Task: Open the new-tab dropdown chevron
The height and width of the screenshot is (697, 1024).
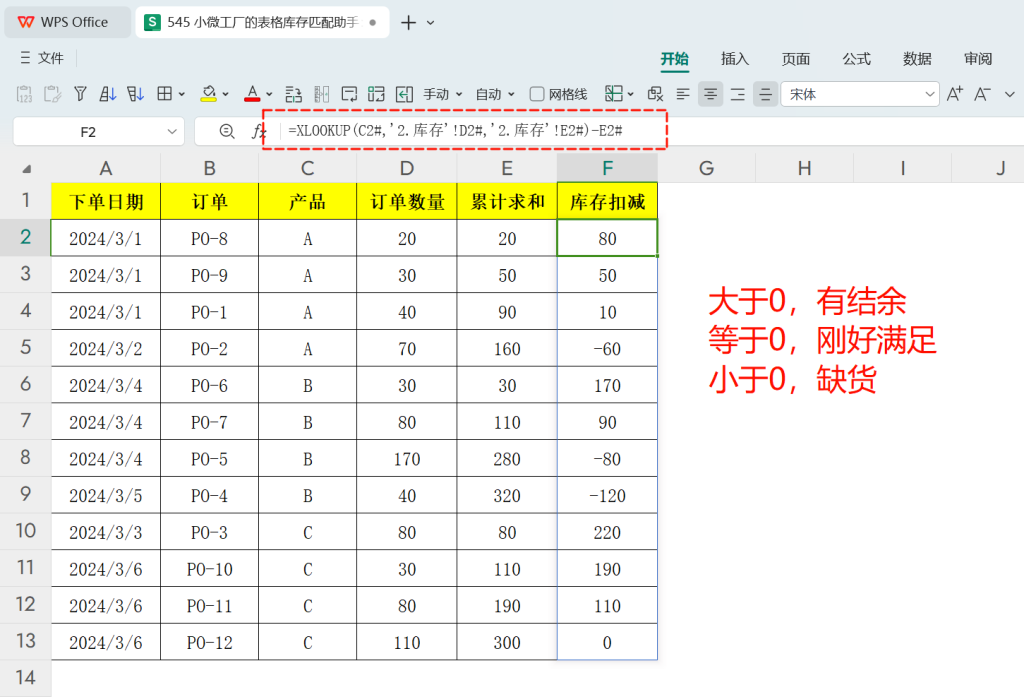Action: click(x=430, y=23)
